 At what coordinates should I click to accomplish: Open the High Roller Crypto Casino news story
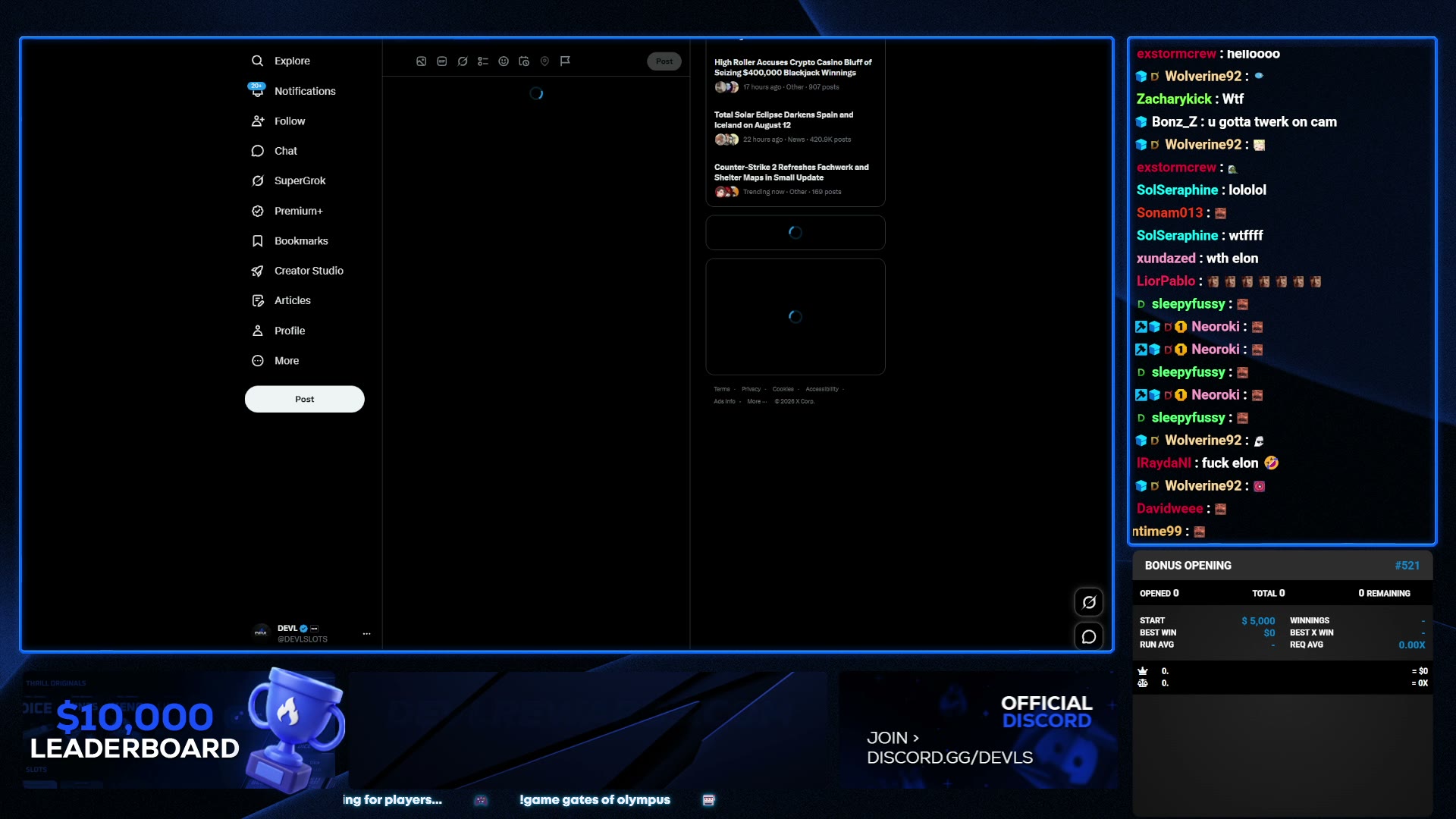click(792, 67)
